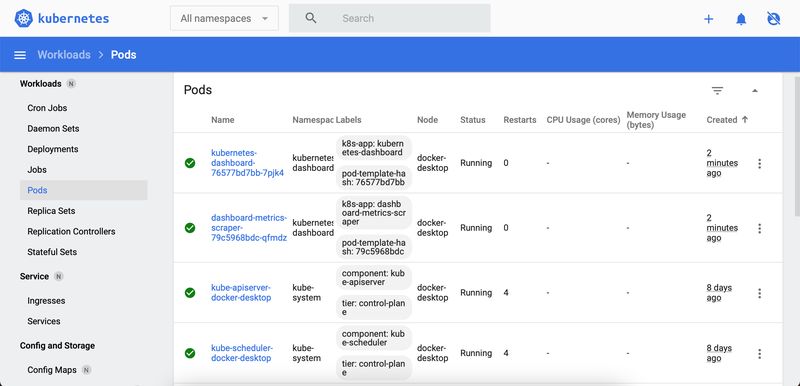Click CPU Usage (cores) column header
Screen dimensions: 800x386
click(583, 120)
